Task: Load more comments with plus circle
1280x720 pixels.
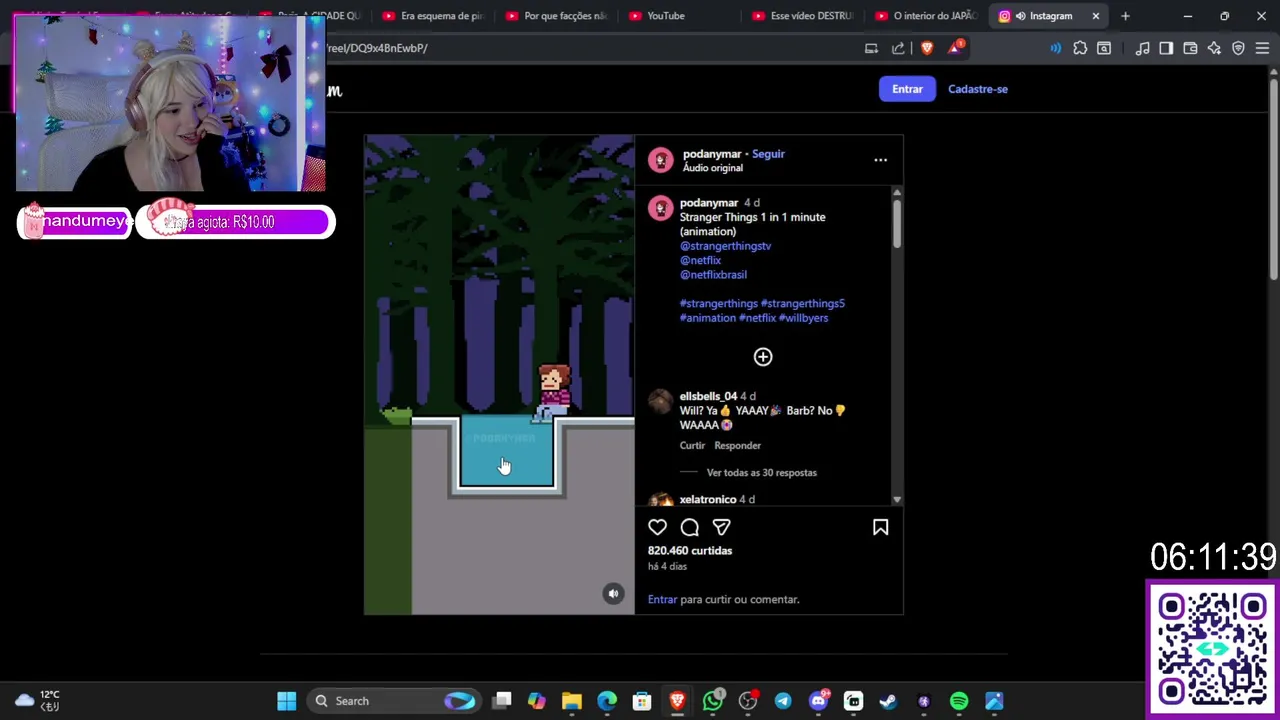Action: (x=763, y=357)
